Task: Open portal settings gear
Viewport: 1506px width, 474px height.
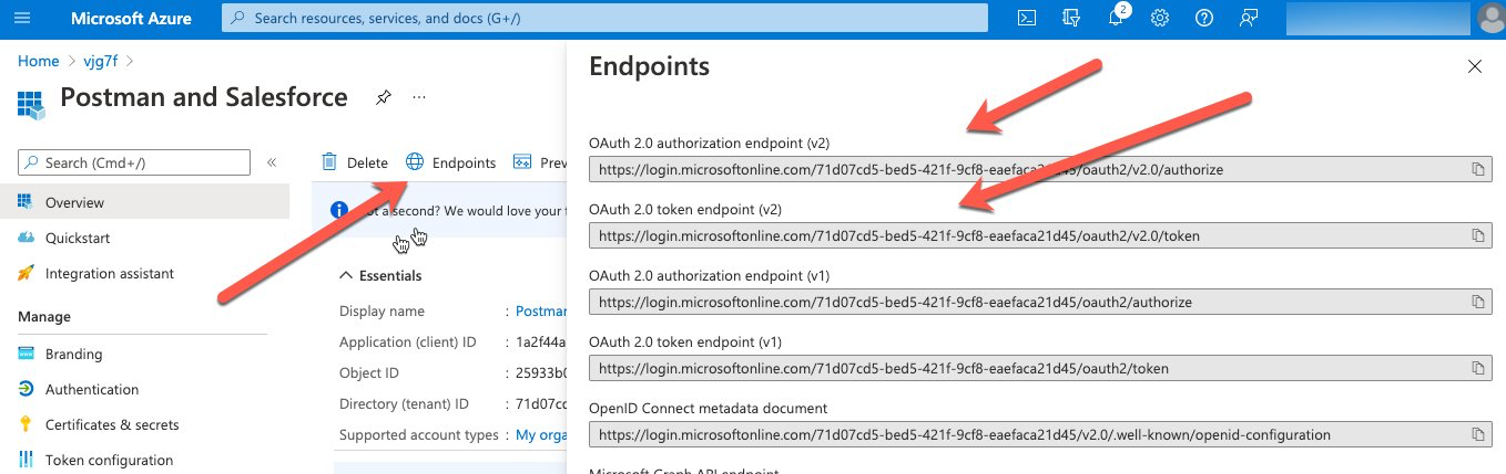Action: pos(1160,18)
